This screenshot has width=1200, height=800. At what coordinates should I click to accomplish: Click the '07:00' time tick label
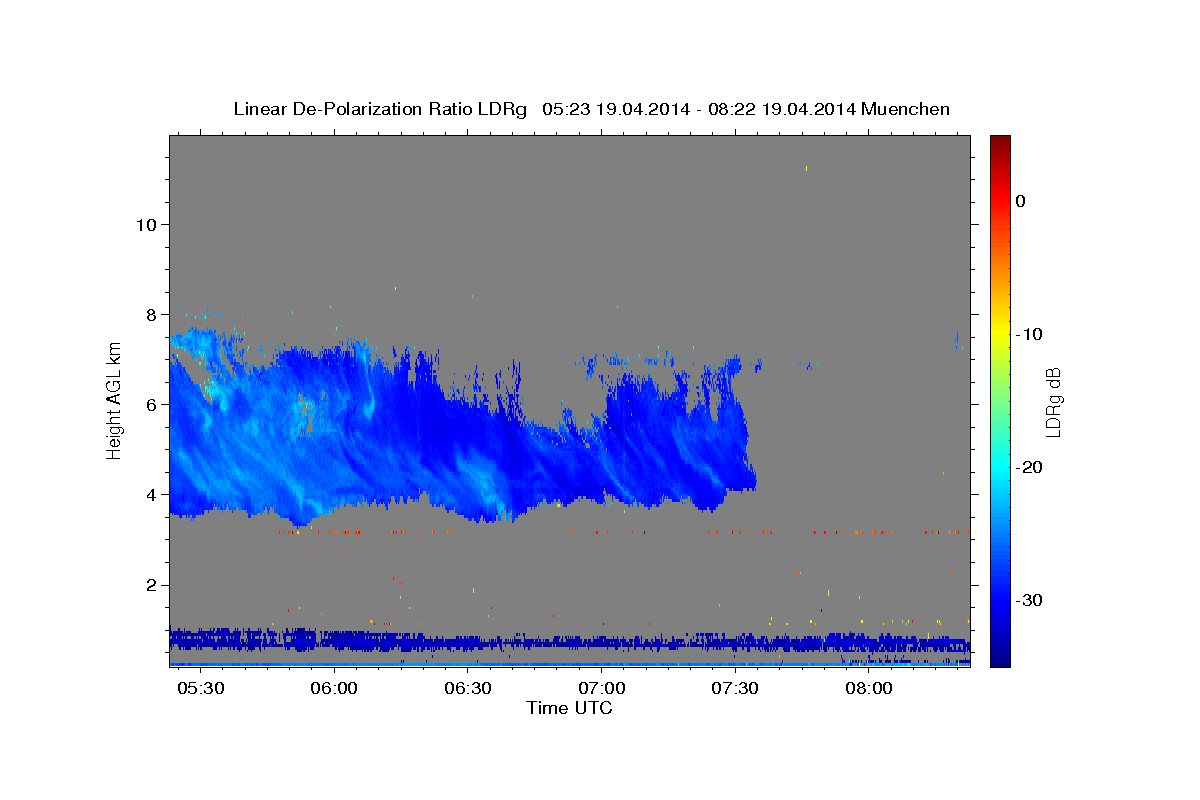pyautogui.click(x=602, y=689)
